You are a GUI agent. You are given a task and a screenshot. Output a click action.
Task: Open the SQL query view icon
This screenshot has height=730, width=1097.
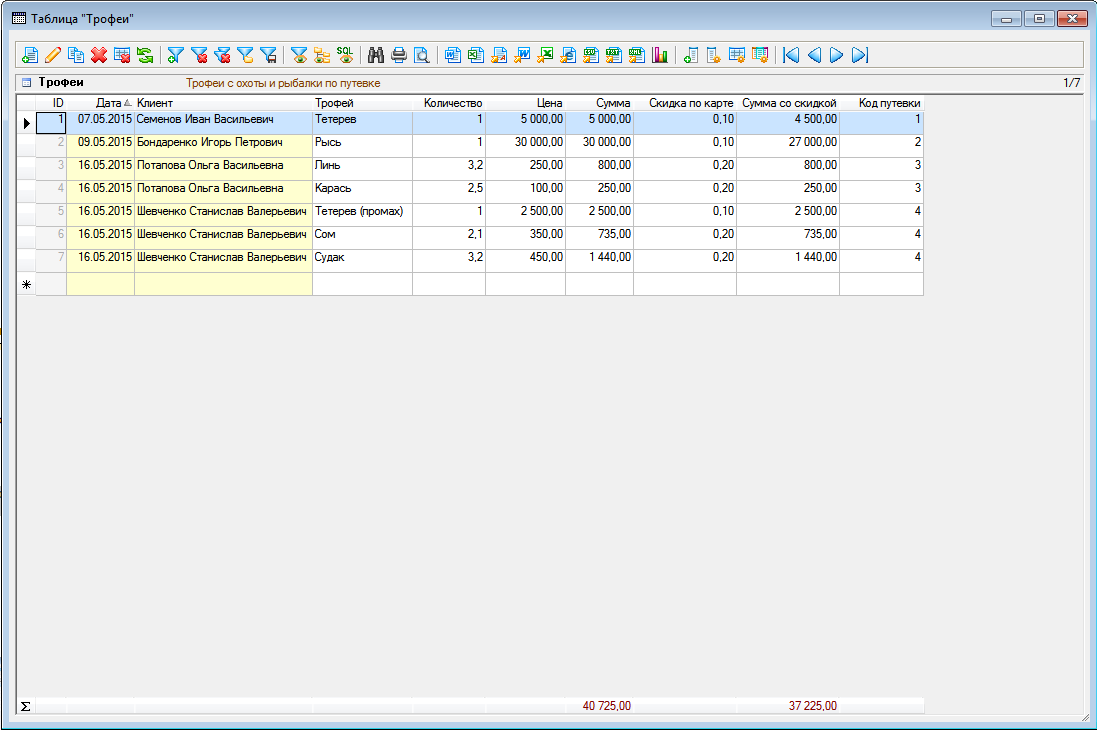click(344, 56)
